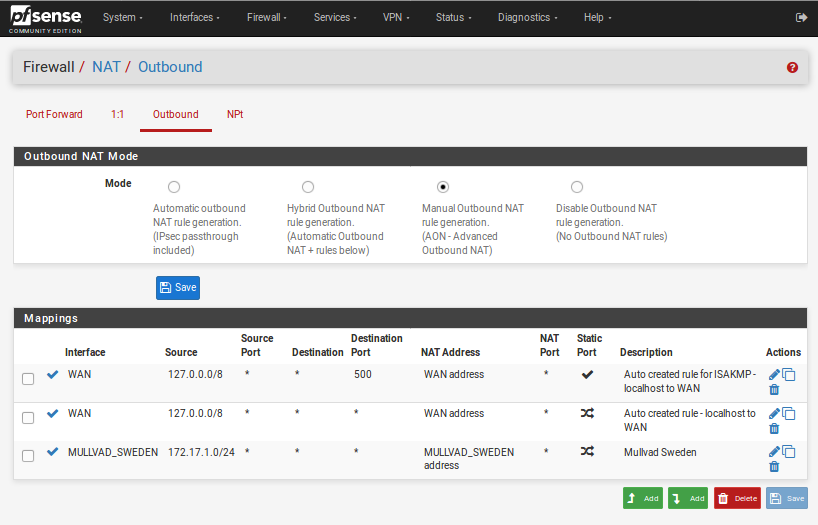Edit the ISAKMP localhost to WAN rule

point(774,374)
